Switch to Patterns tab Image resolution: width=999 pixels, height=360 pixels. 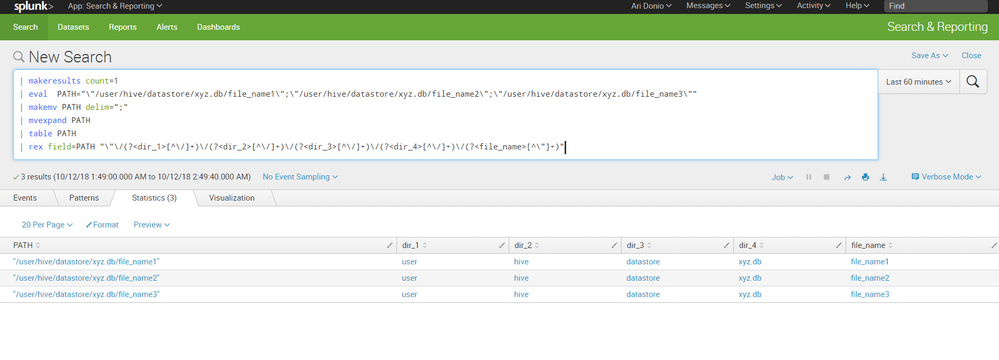click(x=84, y=198)
